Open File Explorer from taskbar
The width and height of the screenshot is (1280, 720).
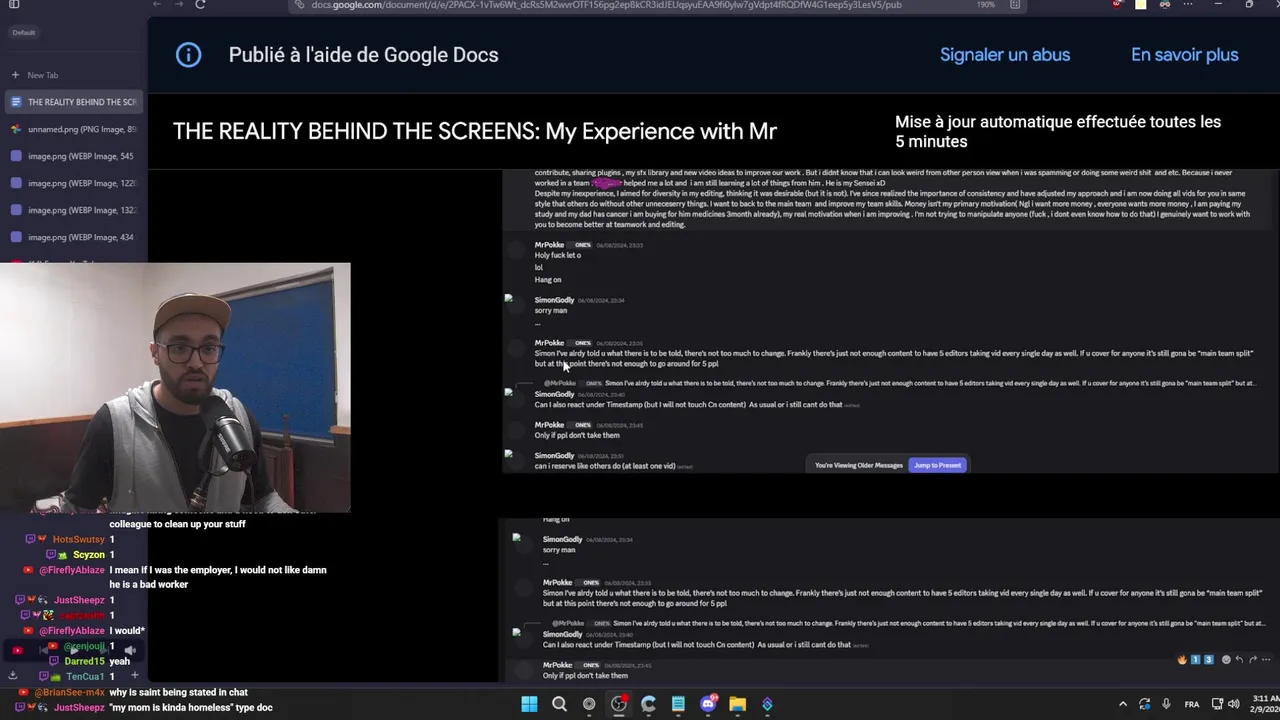point(737,704)
